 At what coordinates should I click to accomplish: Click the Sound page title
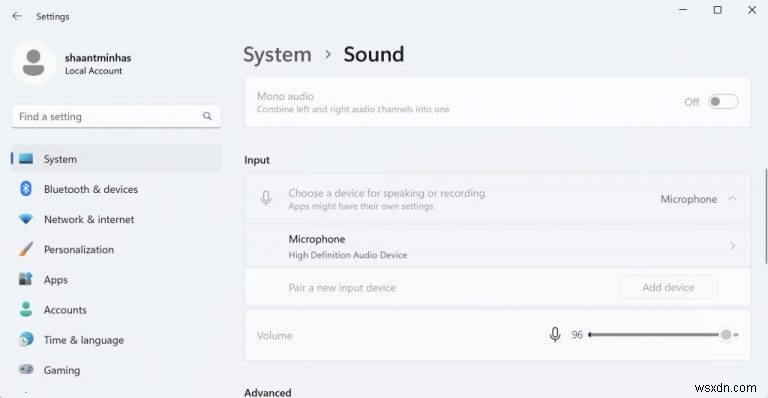pos(374,54)
